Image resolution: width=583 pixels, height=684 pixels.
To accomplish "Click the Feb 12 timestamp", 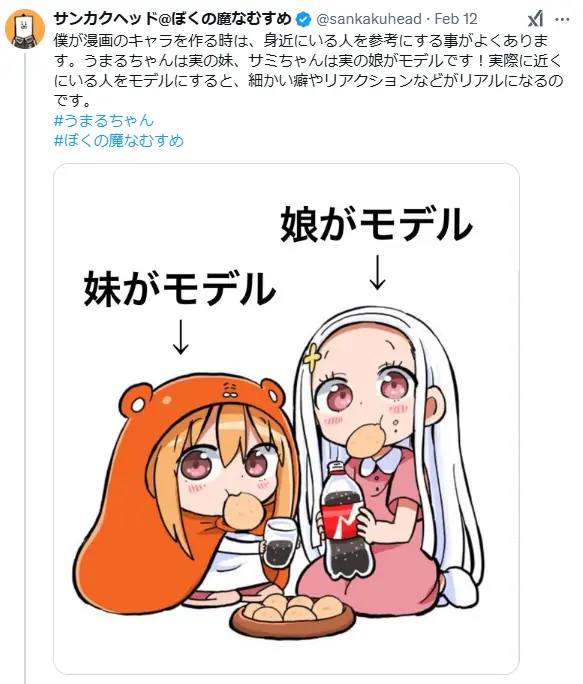I will 456,19.
